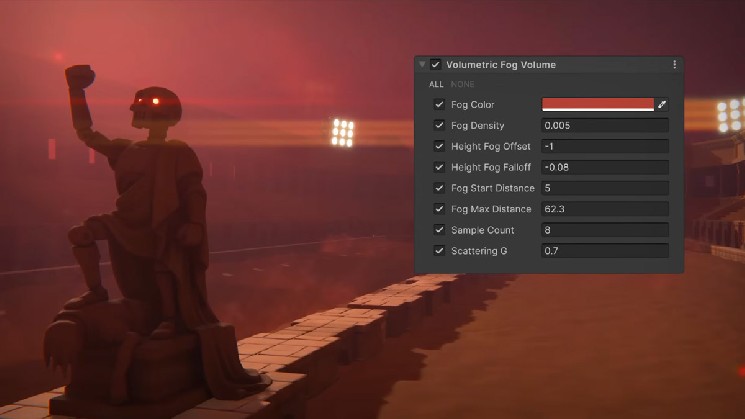Toggle the Height Fog Falloff override
The image size is (745, 419).
tap(439, 167)
